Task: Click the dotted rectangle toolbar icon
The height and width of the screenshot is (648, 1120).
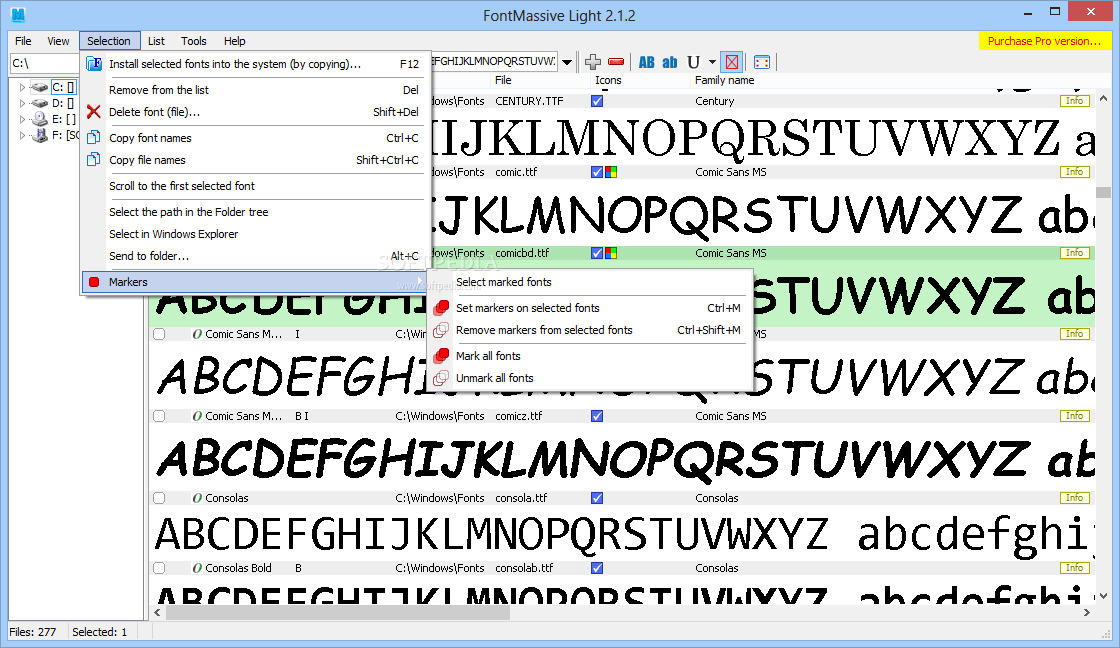Action: [x=762, y=62]
